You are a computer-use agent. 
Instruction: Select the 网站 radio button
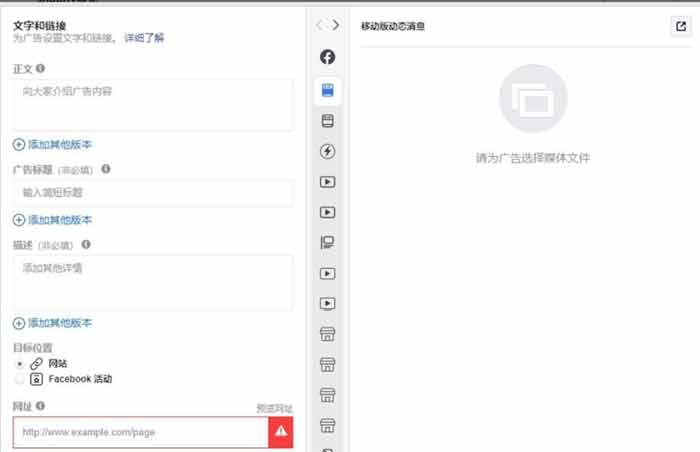(x=20, y=364)
